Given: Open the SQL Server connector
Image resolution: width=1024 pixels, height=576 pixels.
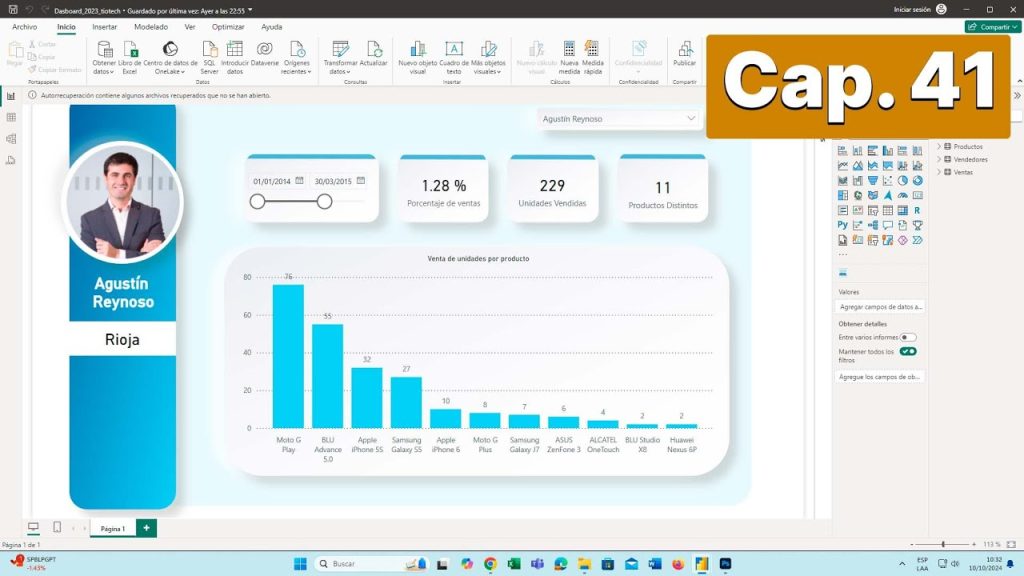Looking at the screenshot, I should (210, 57).
